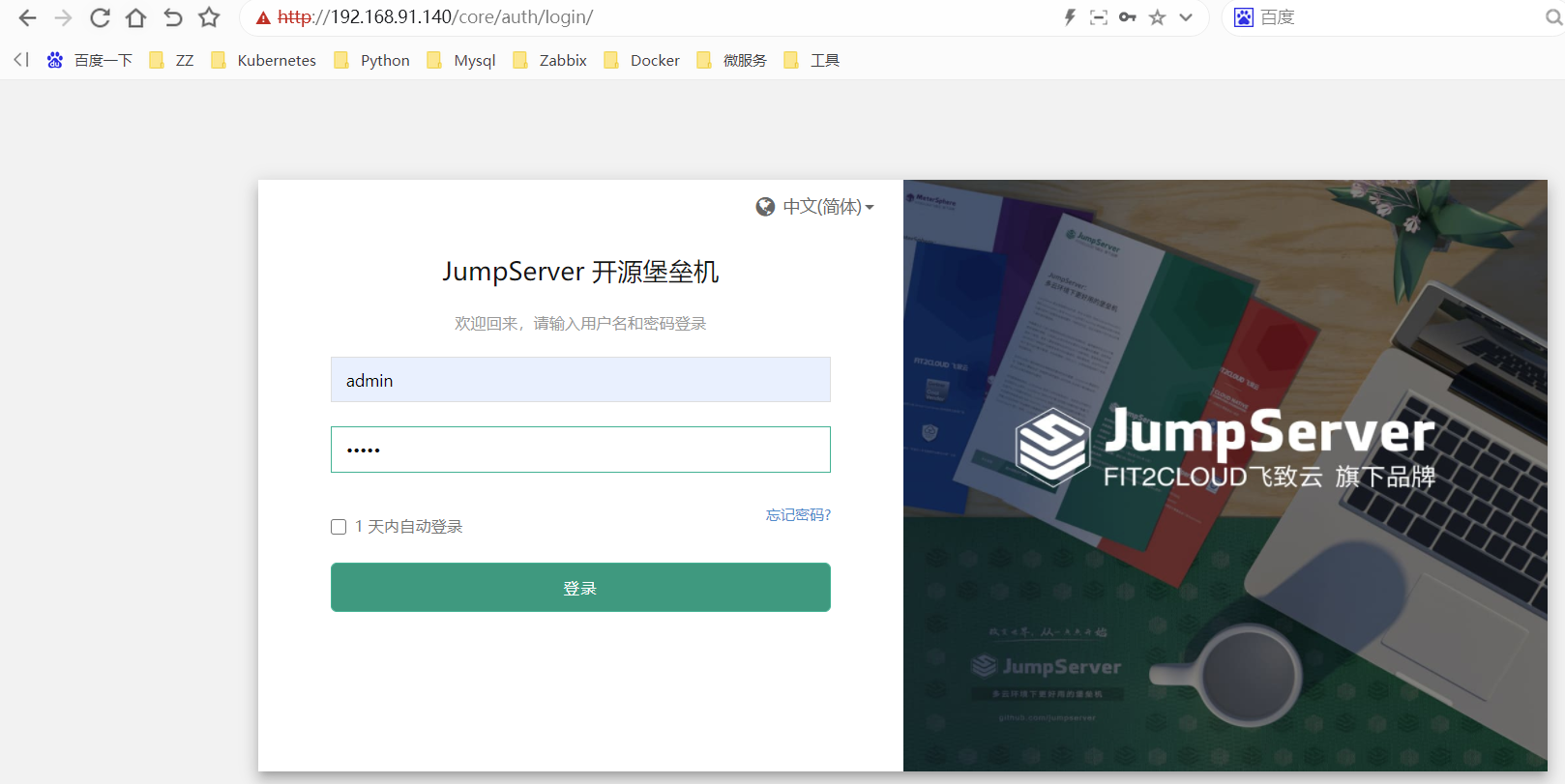Click the green 登录 button
Viewport: 1565px width, 784px height.
[x=580, y=588]
